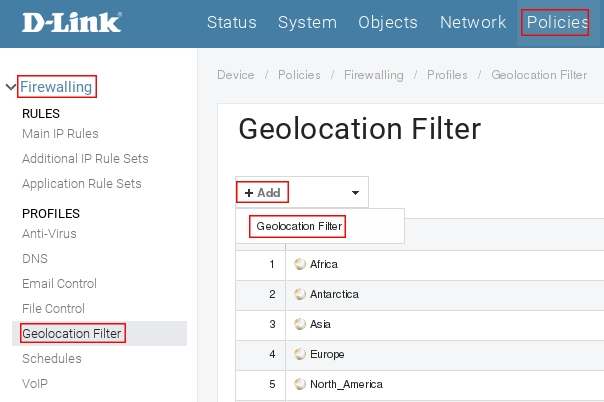Click the Europe region globe icon

(x=299, y=354)
